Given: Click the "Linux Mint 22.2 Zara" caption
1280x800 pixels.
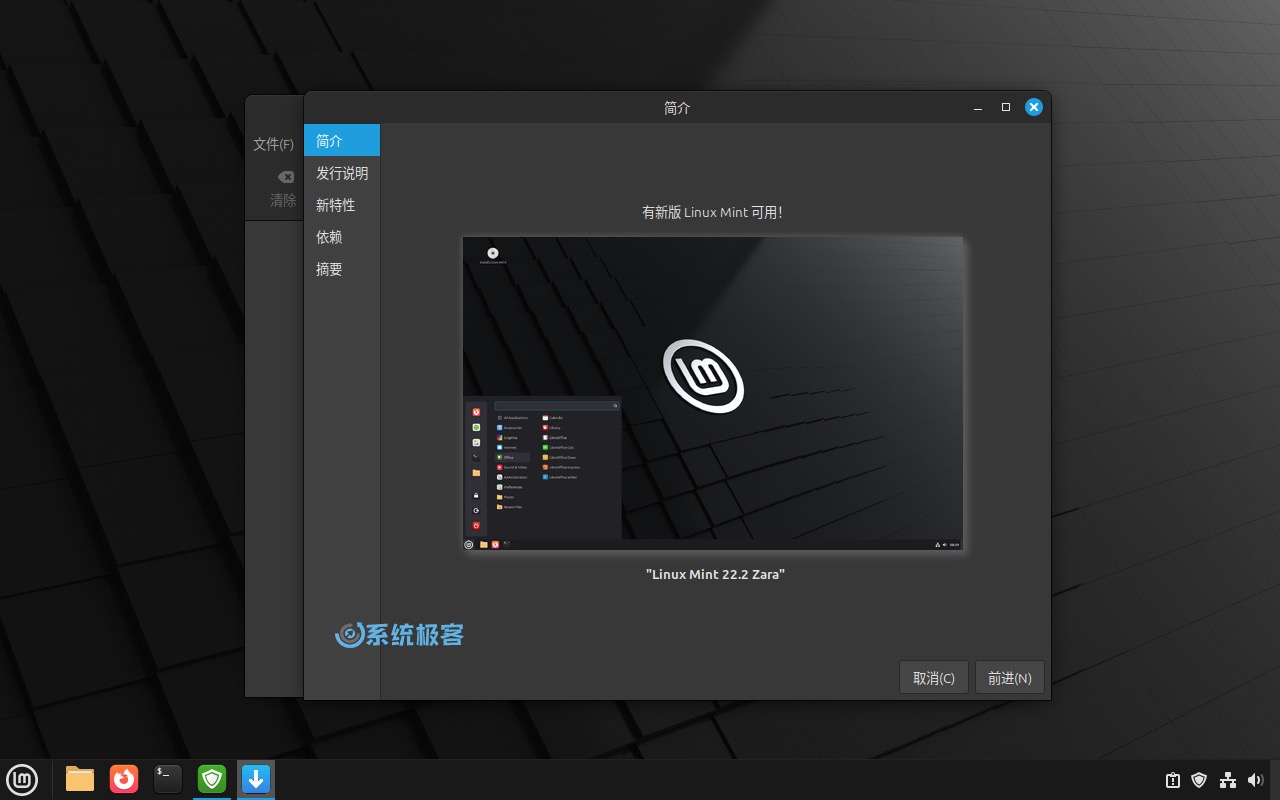Looking at the screenshot, I should pyautogui.click(x=715, y=574).
